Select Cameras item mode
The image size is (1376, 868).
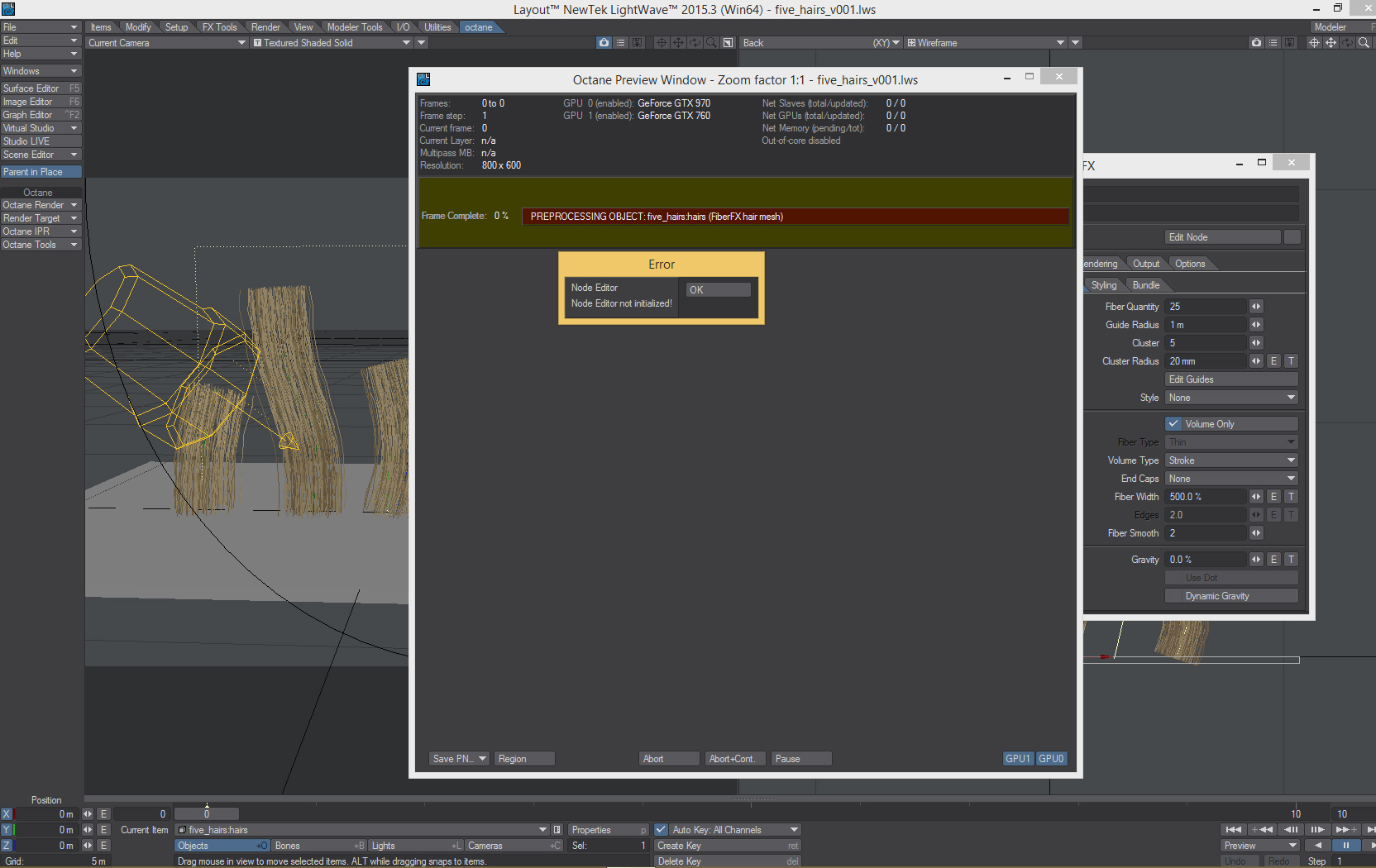tap(514, 846)
